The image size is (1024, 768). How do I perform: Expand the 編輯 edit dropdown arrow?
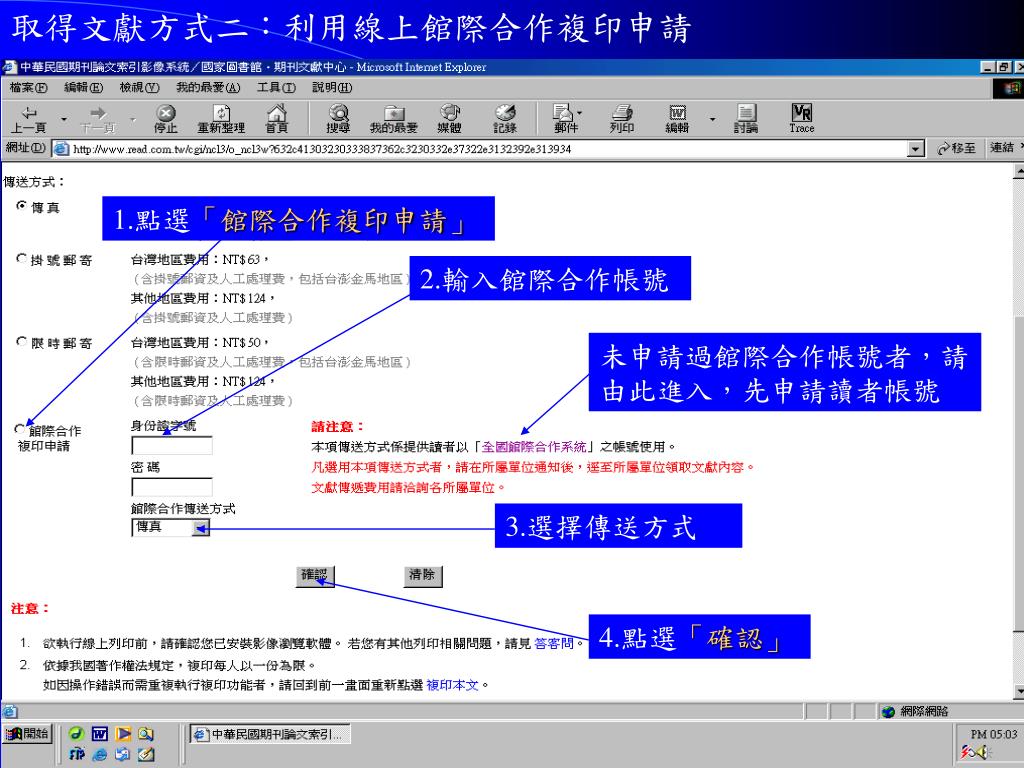(x=712, y=120)
